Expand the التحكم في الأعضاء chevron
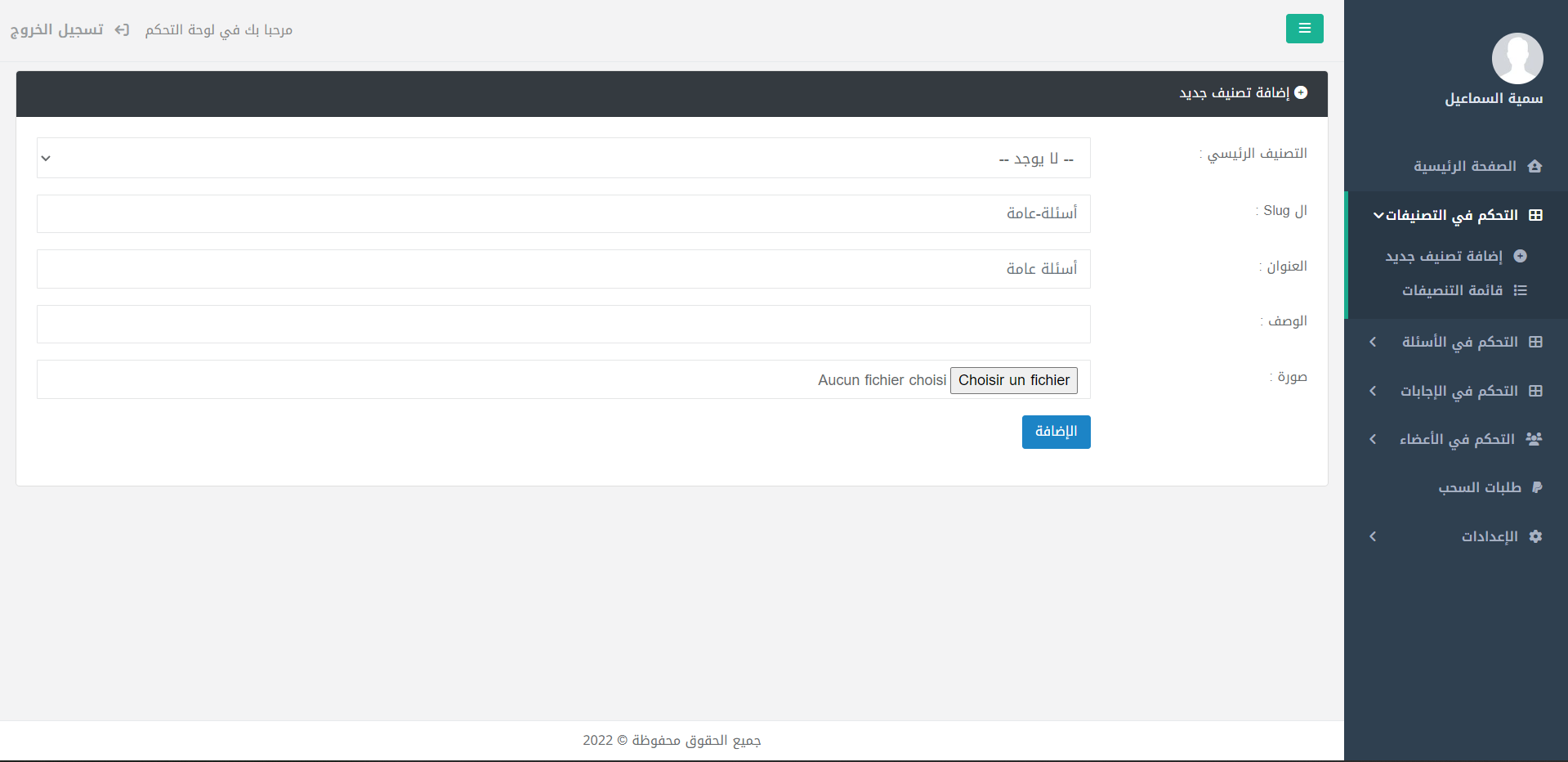This screenshot has height=762, width=1568. click(x=1373, y=439)
